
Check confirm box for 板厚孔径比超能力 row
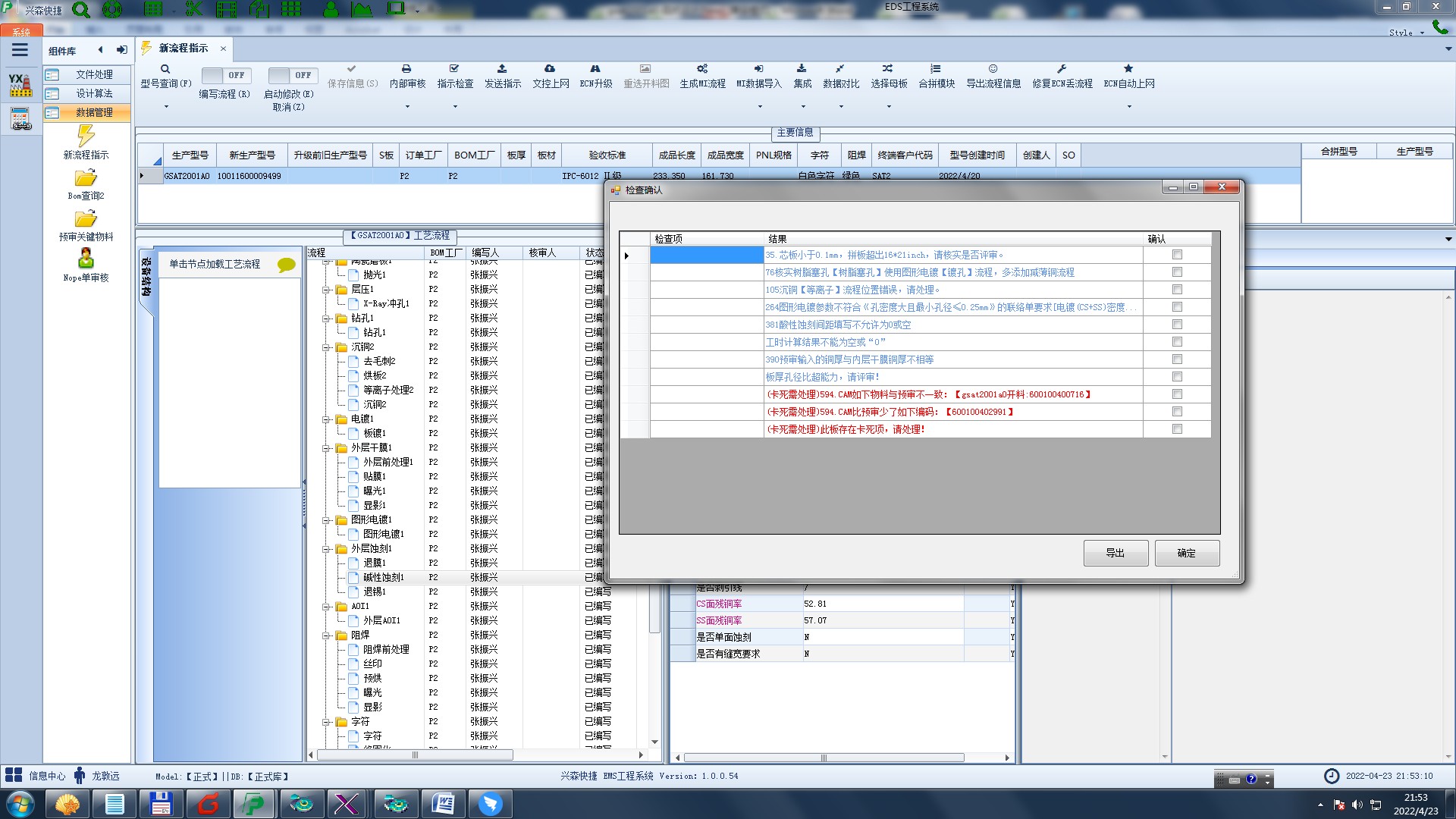pyautogui.click(x=1177, y=377)
